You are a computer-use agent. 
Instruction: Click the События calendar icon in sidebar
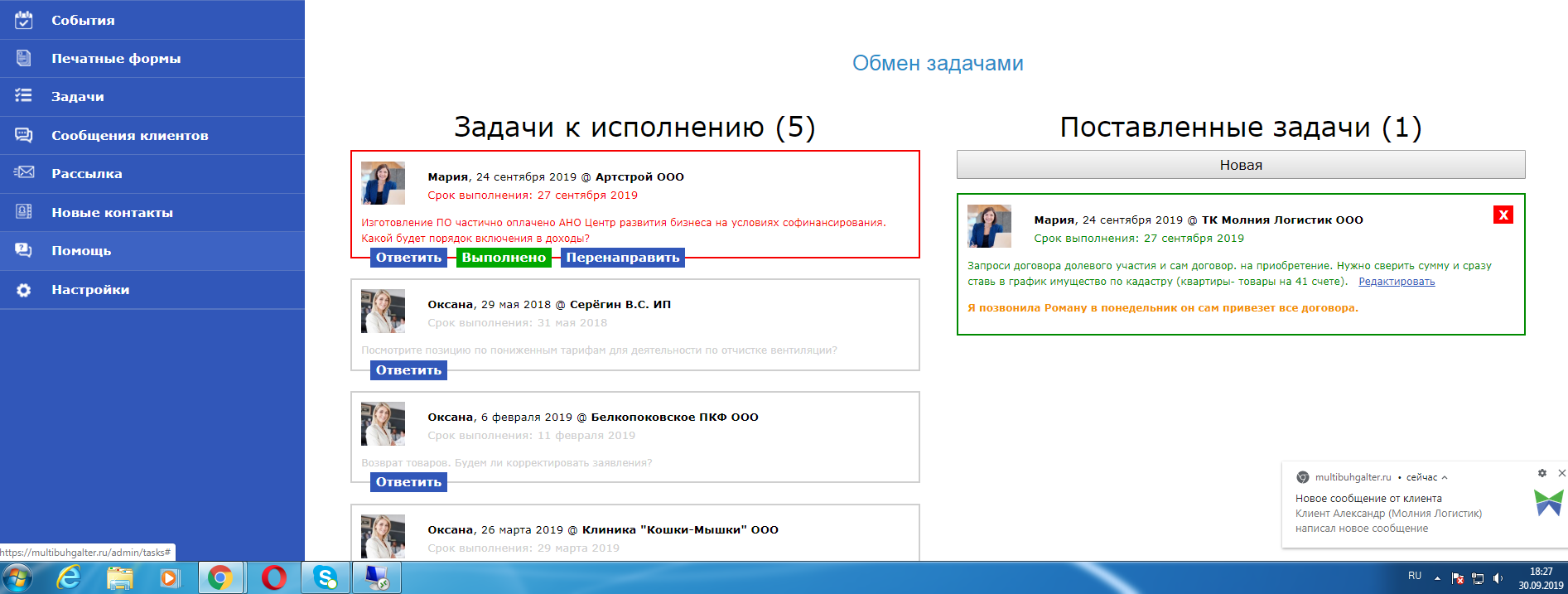click(24, 20)
